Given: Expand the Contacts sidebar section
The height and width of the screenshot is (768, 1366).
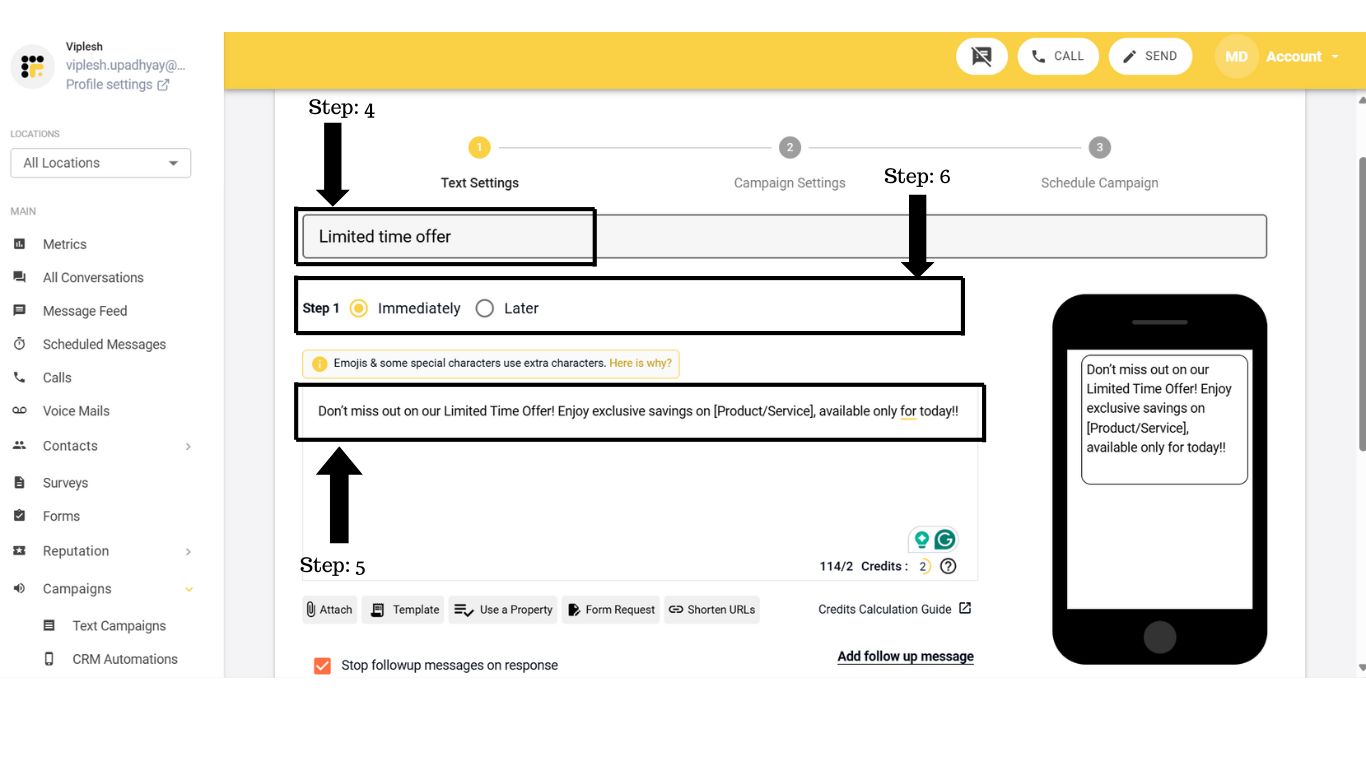Looking at the screenshot, I should pos(69,446).
